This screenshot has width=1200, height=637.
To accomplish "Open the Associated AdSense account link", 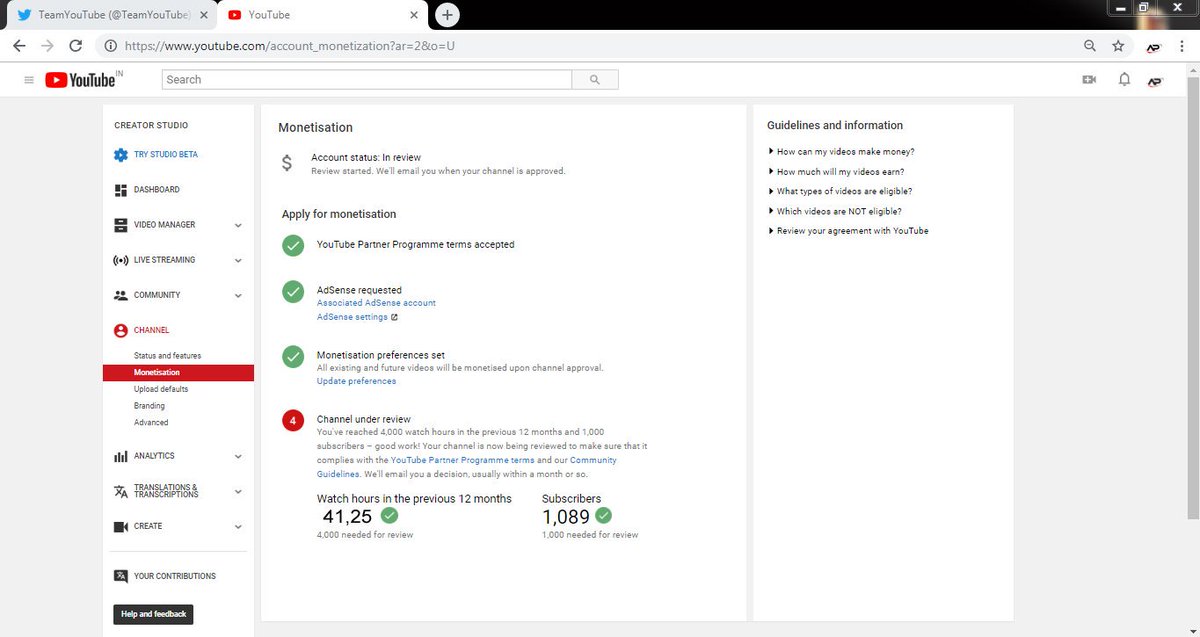I will coord(376,303).
